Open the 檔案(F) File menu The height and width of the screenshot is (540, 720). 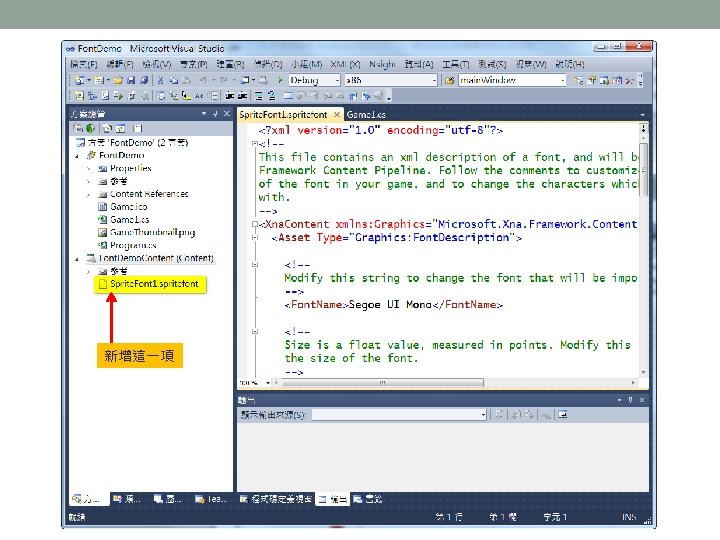(84, 64)
